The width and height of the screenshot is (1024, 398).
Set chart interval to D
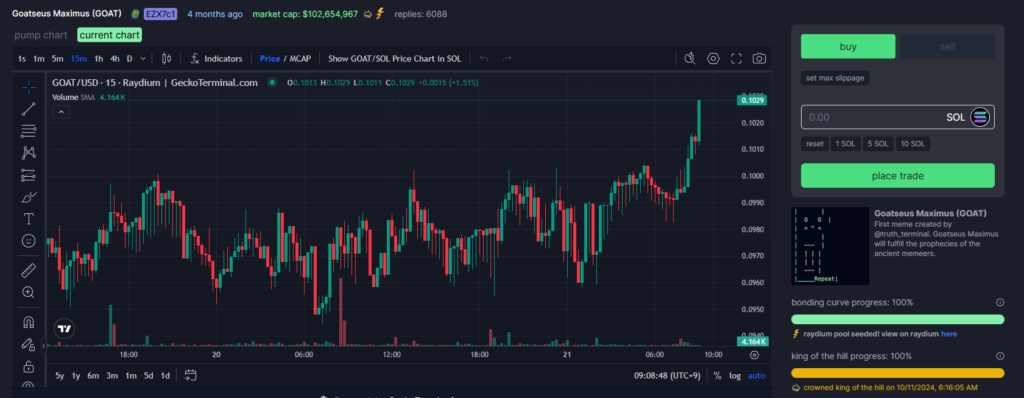pyautogui.click(x=129, y=59)
